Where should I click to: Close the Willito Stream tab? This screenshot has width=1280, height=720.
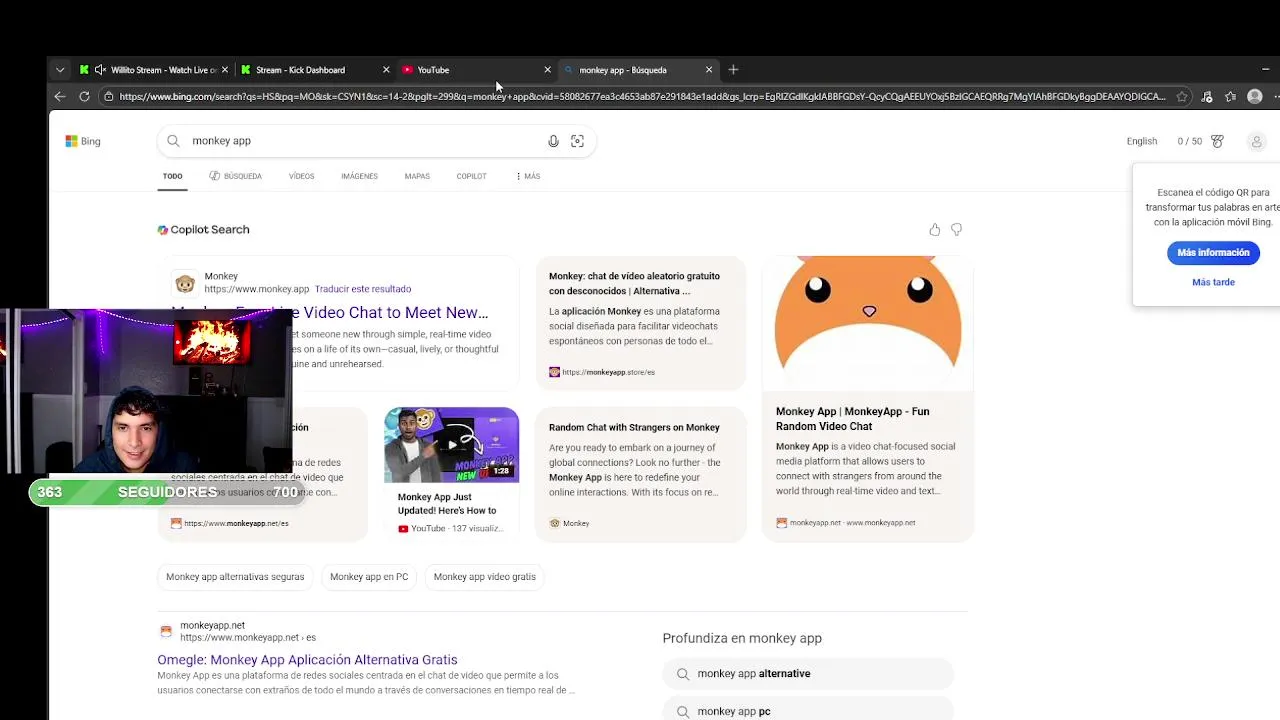[x=225, y=70]
